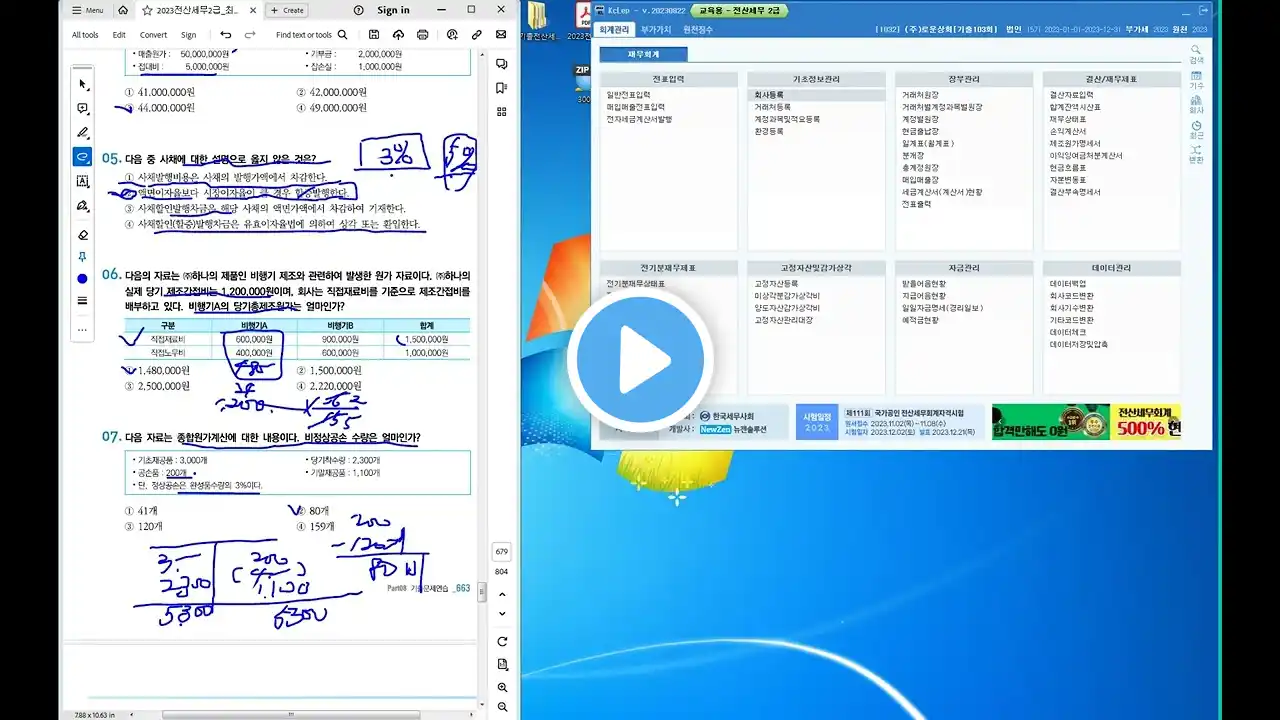Viewport: 1280px width, 720px height.
Task: Open Acrobat help question-mark icon
Action: tap(358, 10)
